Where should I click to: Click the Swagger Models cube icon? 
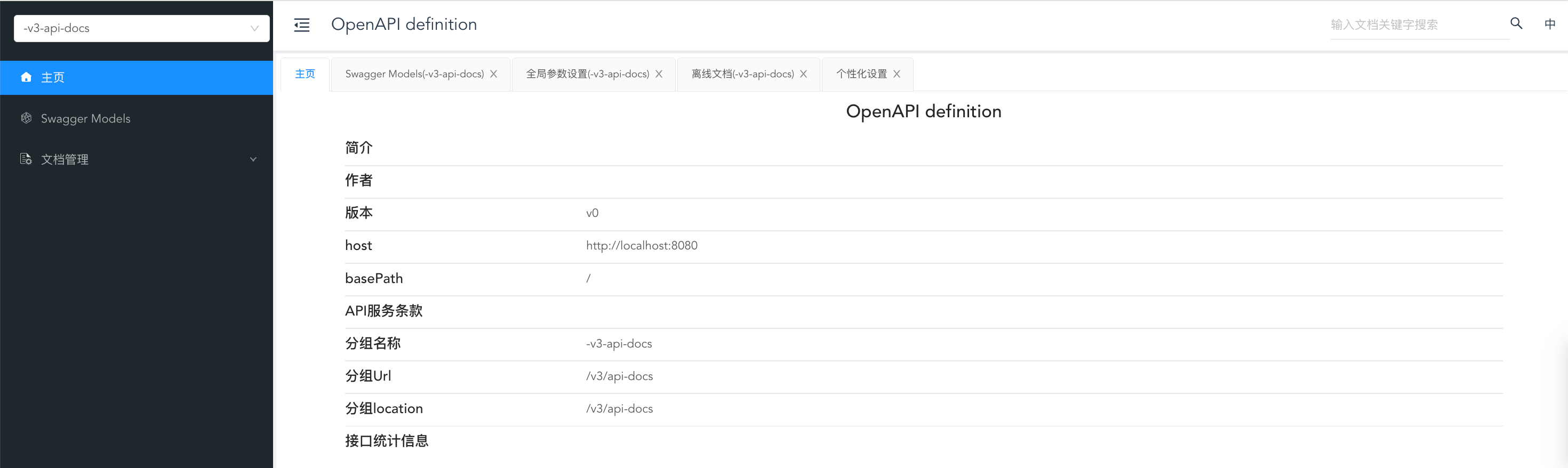tap(26, 118)
